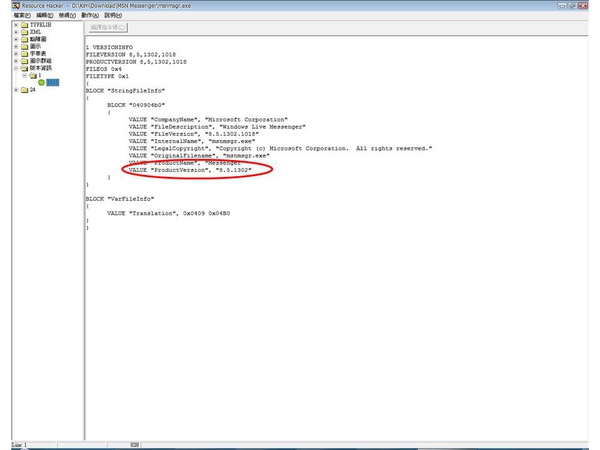The image size is (600, 450).
Task: Click the FILEVERSION 8,5,1302,1018 line
Action: pyautogui.click(x=131, y=55)
